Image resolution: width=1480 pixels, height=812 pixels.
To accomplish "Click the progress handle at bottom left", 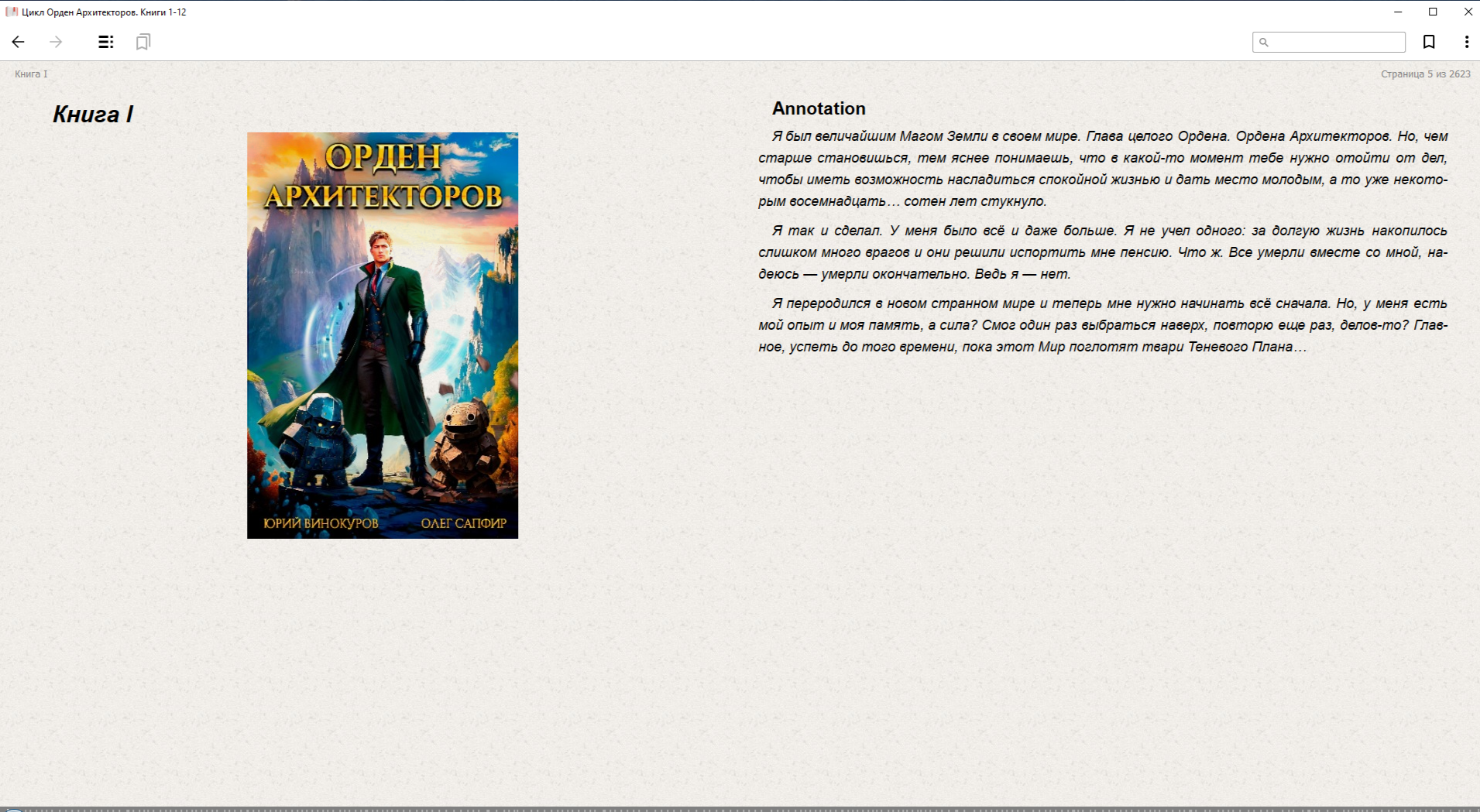I will pos(13,810).
